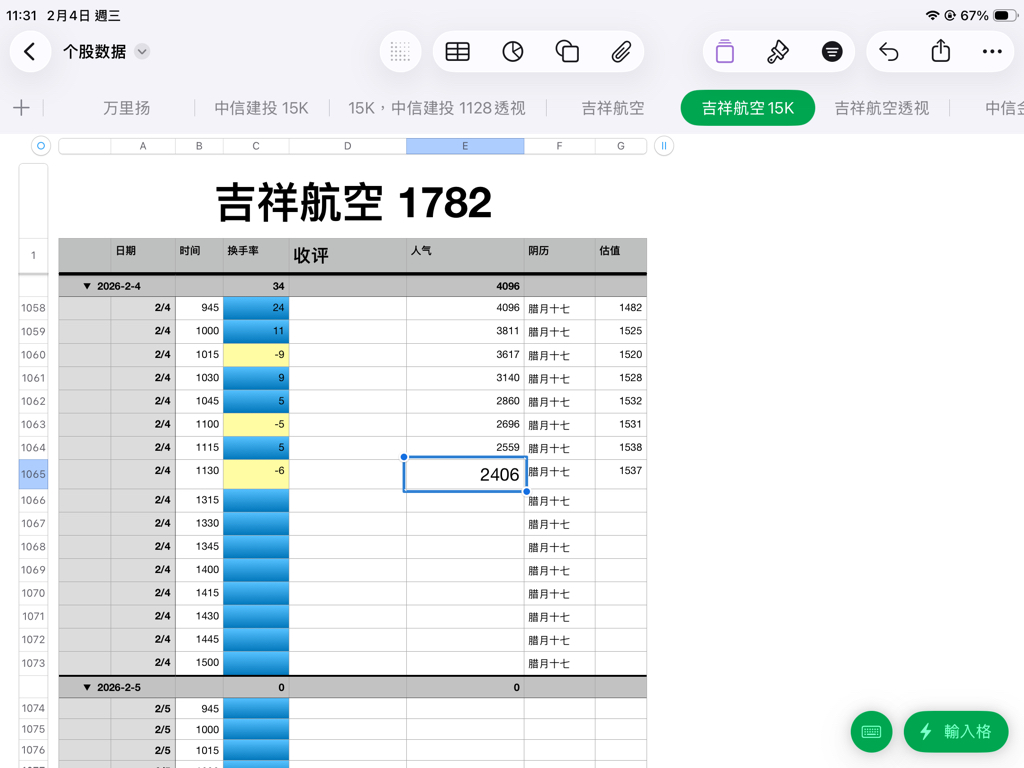Switch to the 中信建投 15K sheet tab
The width and height of the screenshot is (1024, 768).
pyautogui.click(x=261, y=108)
